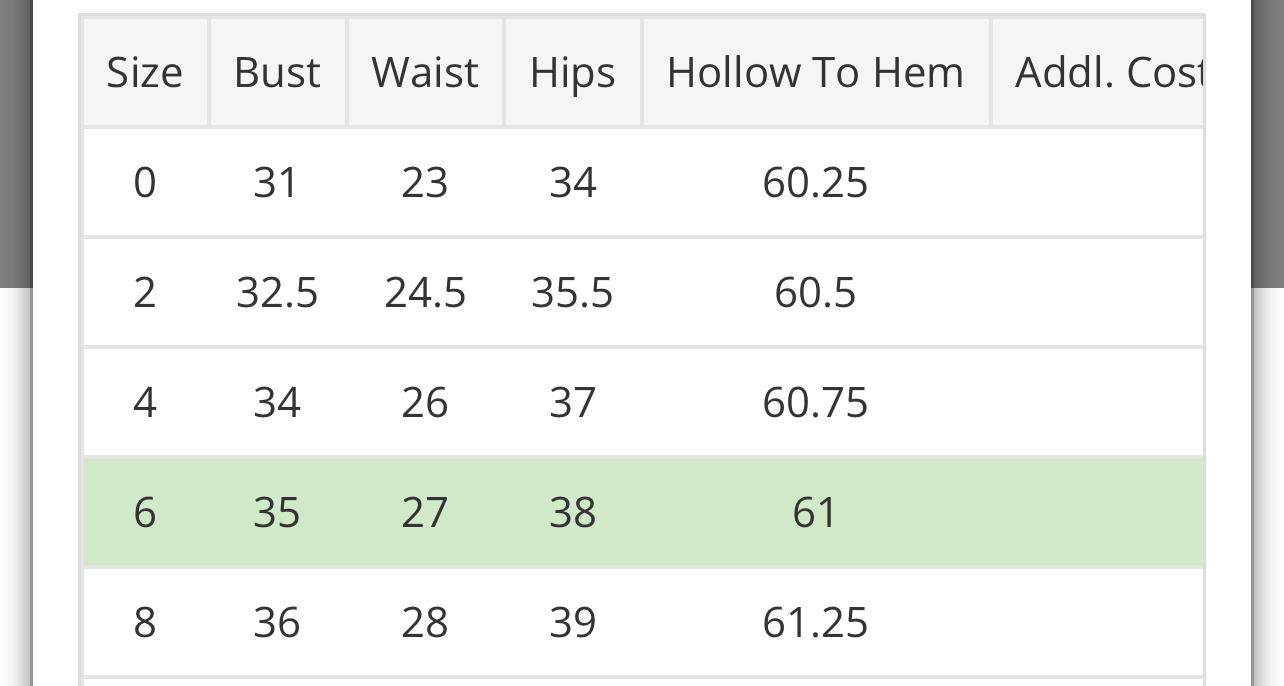Select the size 8 row label

pyautogui.click(x=145, y=622)
